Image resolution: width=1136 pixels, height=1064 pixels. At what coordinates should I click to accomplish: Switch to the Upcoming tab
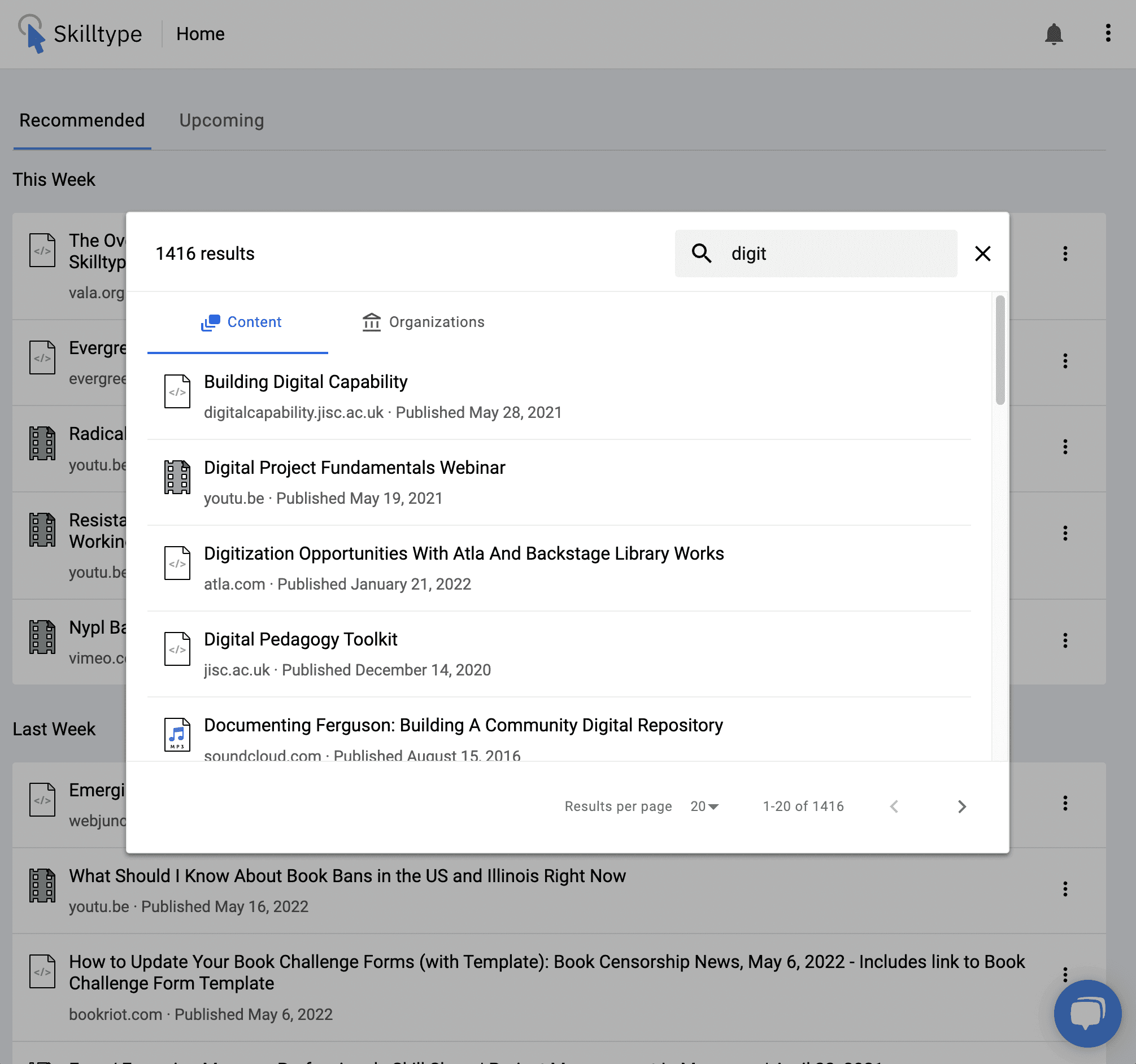pos(221,120)
